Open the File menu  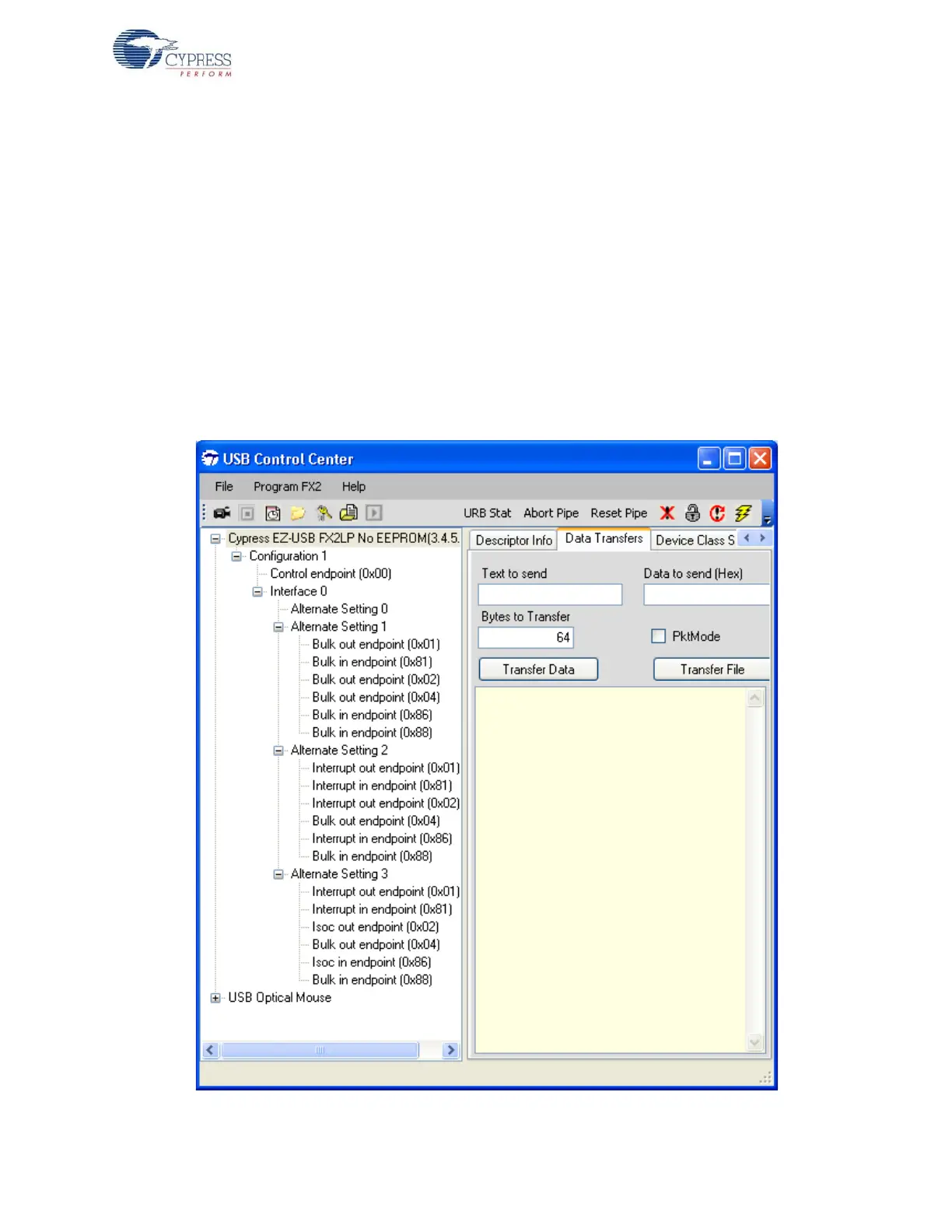[x=224, y=487]
